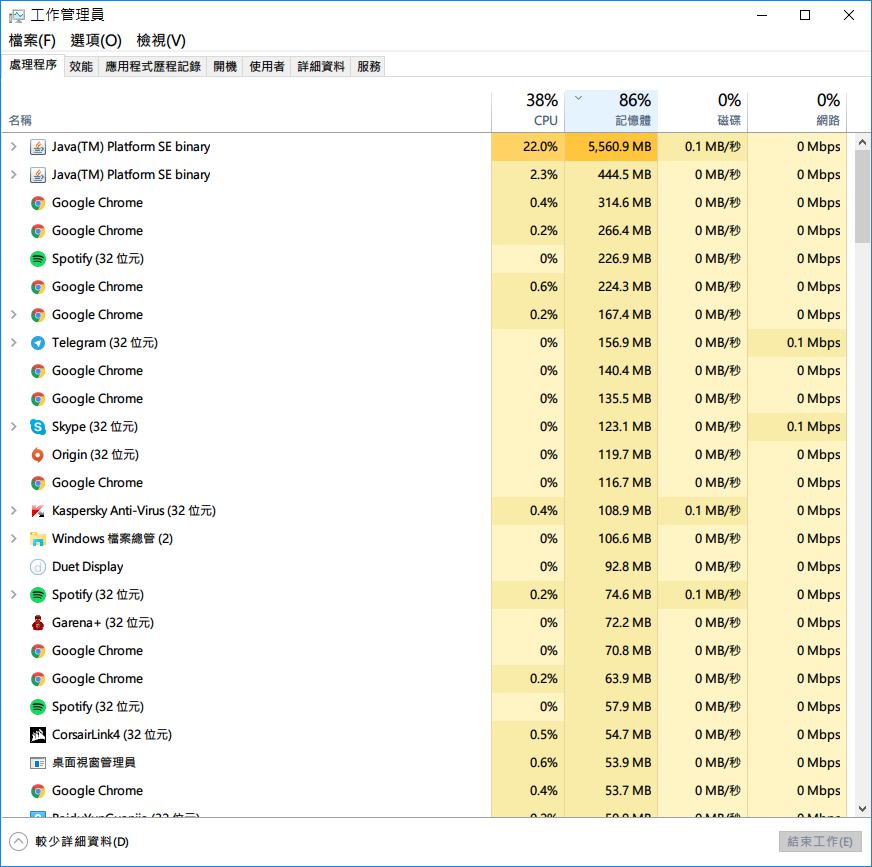Screen dimensions: 872x867
Task: Click the vertical scrollbar thumb
Action: (862, 197)
